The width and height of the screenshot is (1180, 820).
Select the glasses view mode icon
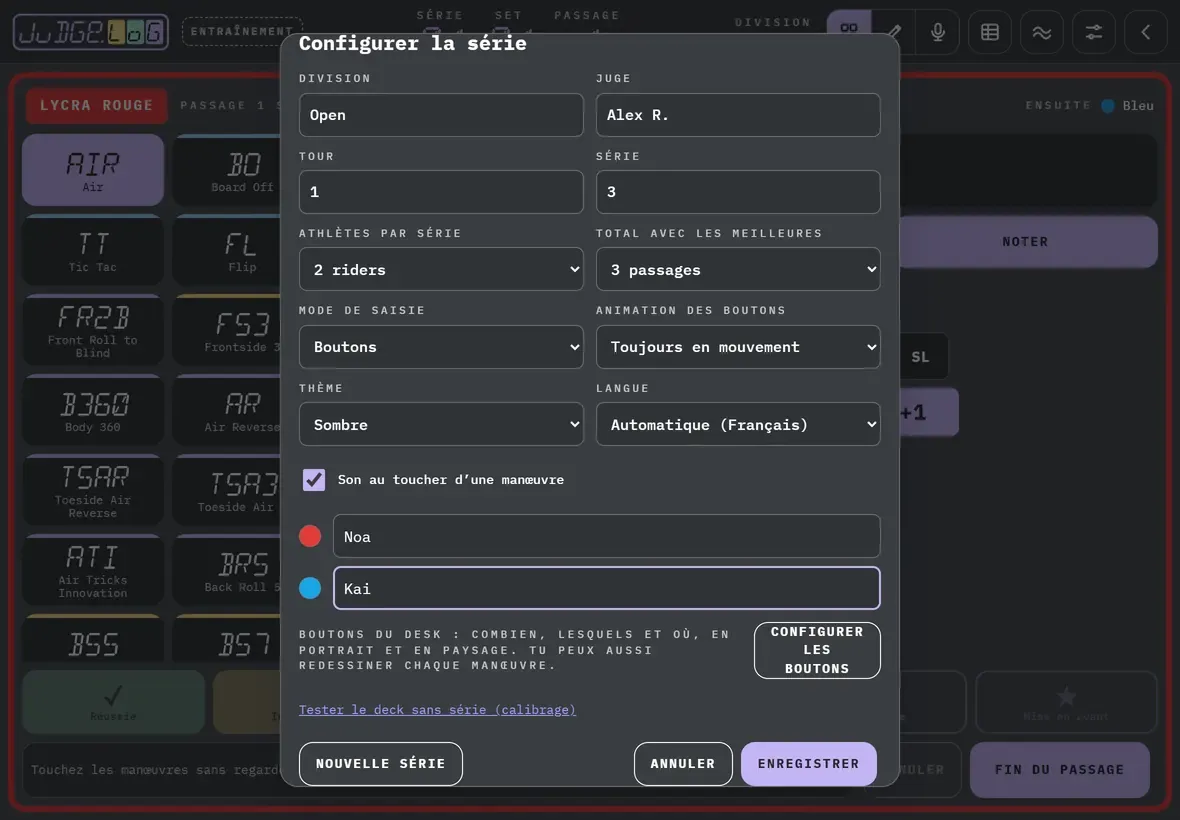[849, 28]
